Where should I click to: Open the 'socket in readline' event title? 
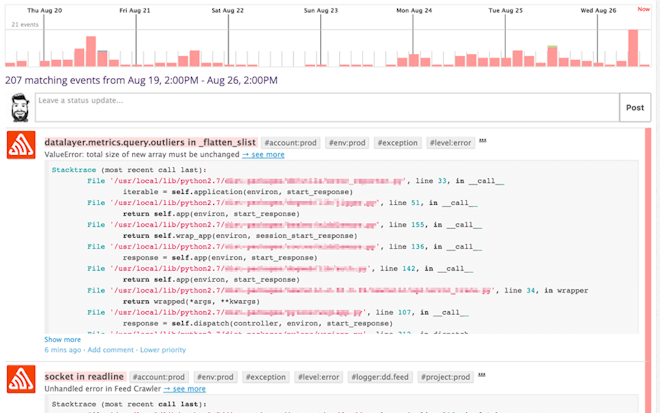(x=85, y=377)
